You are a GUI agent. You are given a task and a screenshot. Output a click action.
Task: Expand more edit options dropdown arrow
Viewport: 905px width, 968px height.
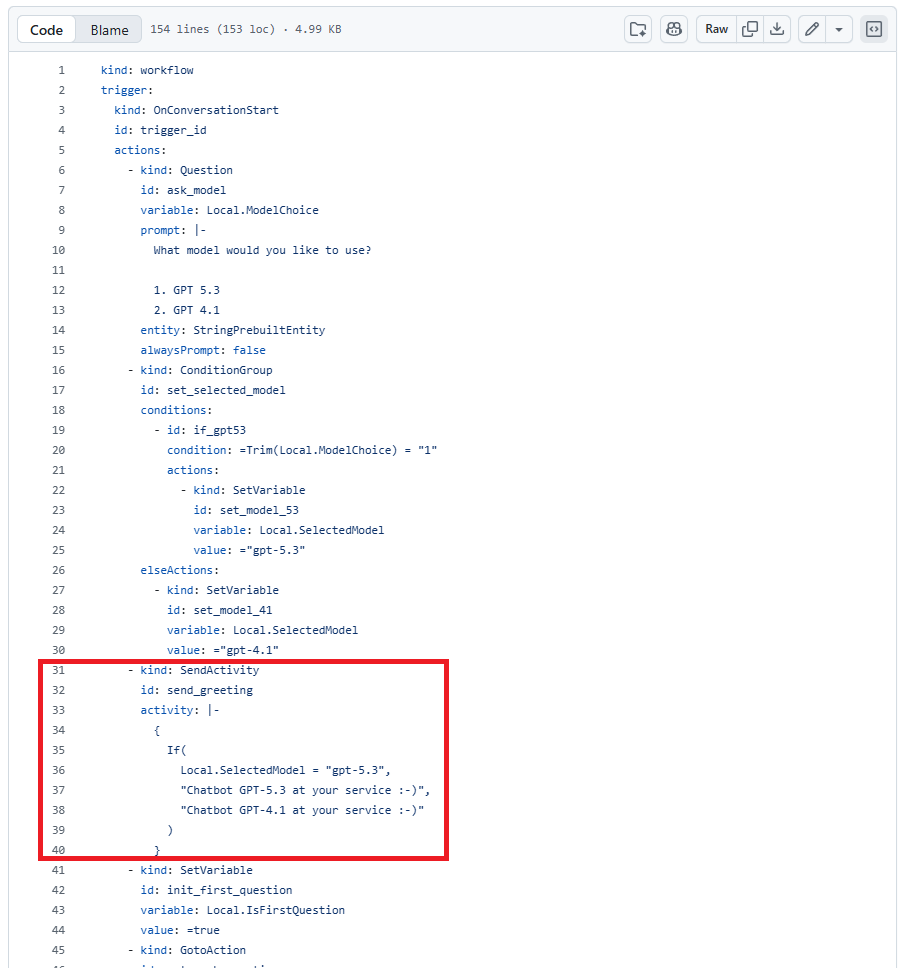coord(839,29)
